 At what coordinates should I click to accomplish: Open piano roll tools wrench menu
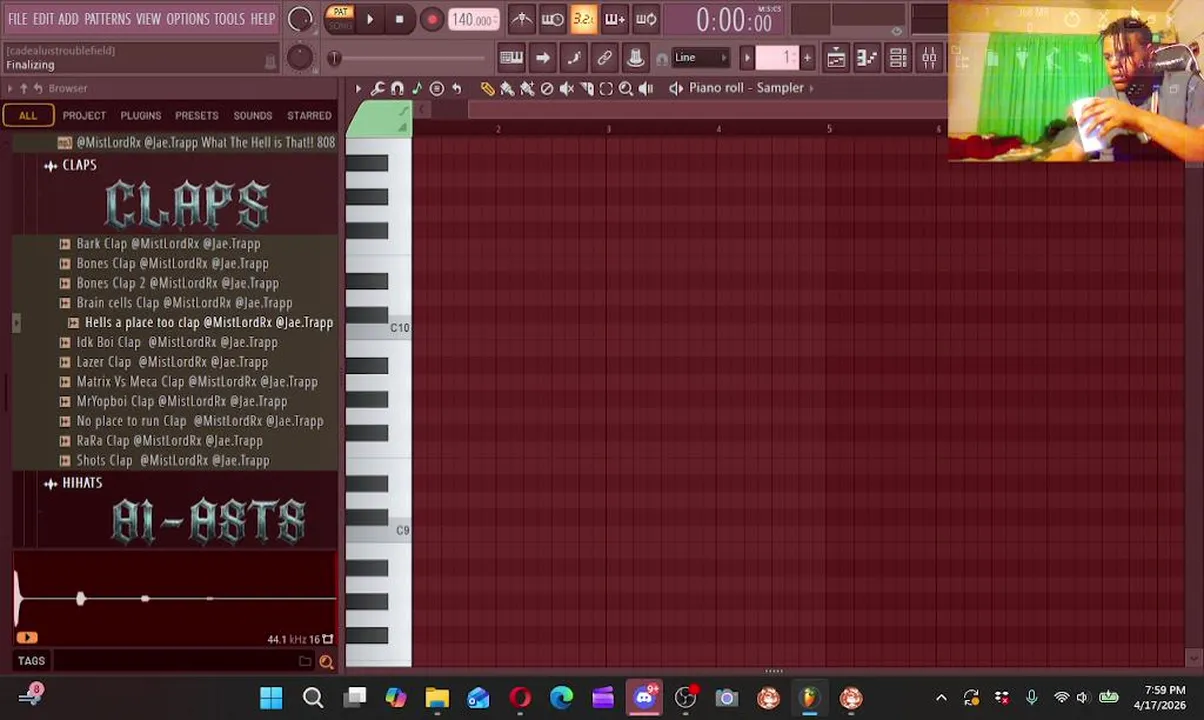pos(378,88)
